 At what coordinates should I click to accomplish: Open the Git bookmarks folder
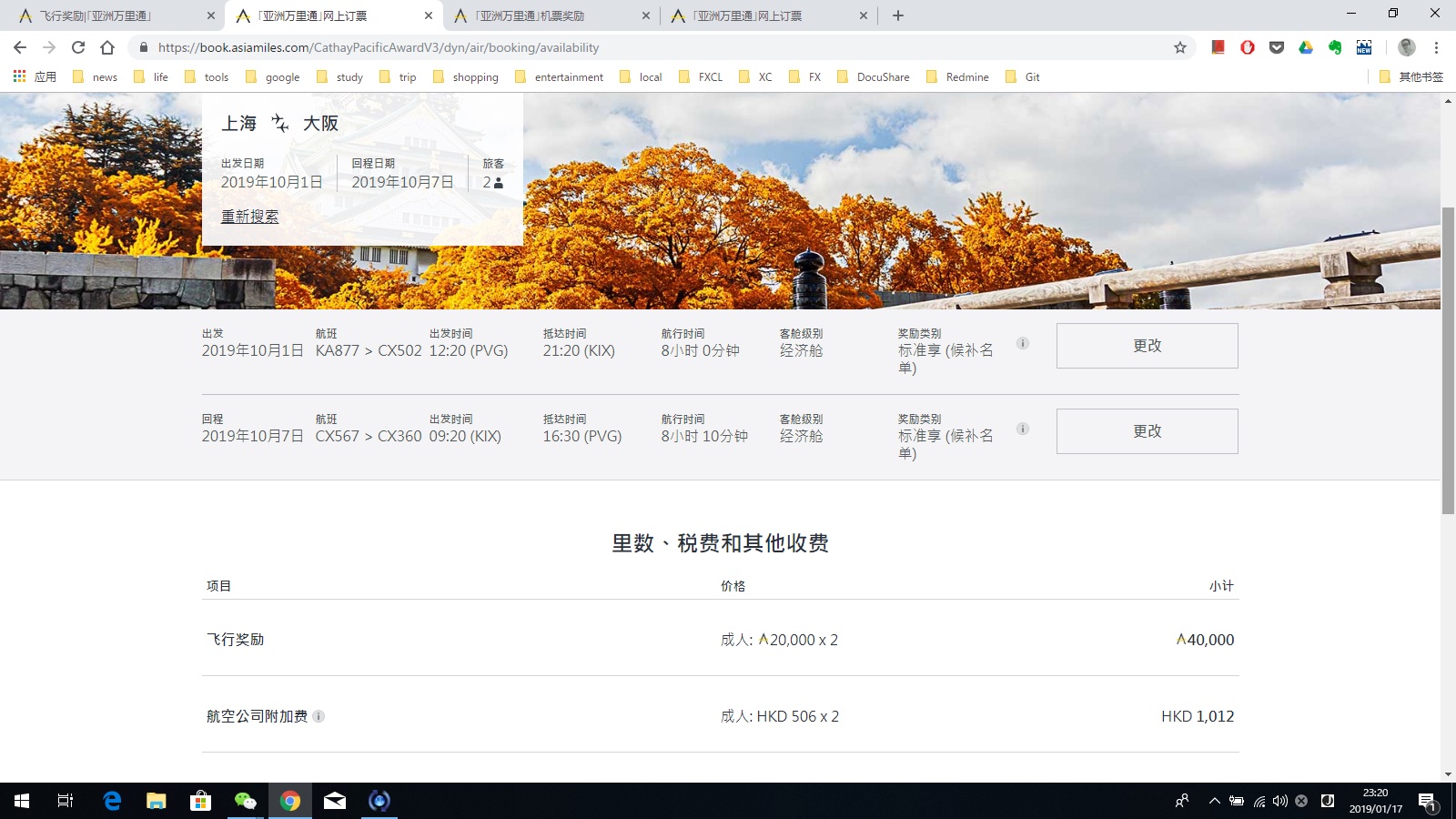point(1022,76)
